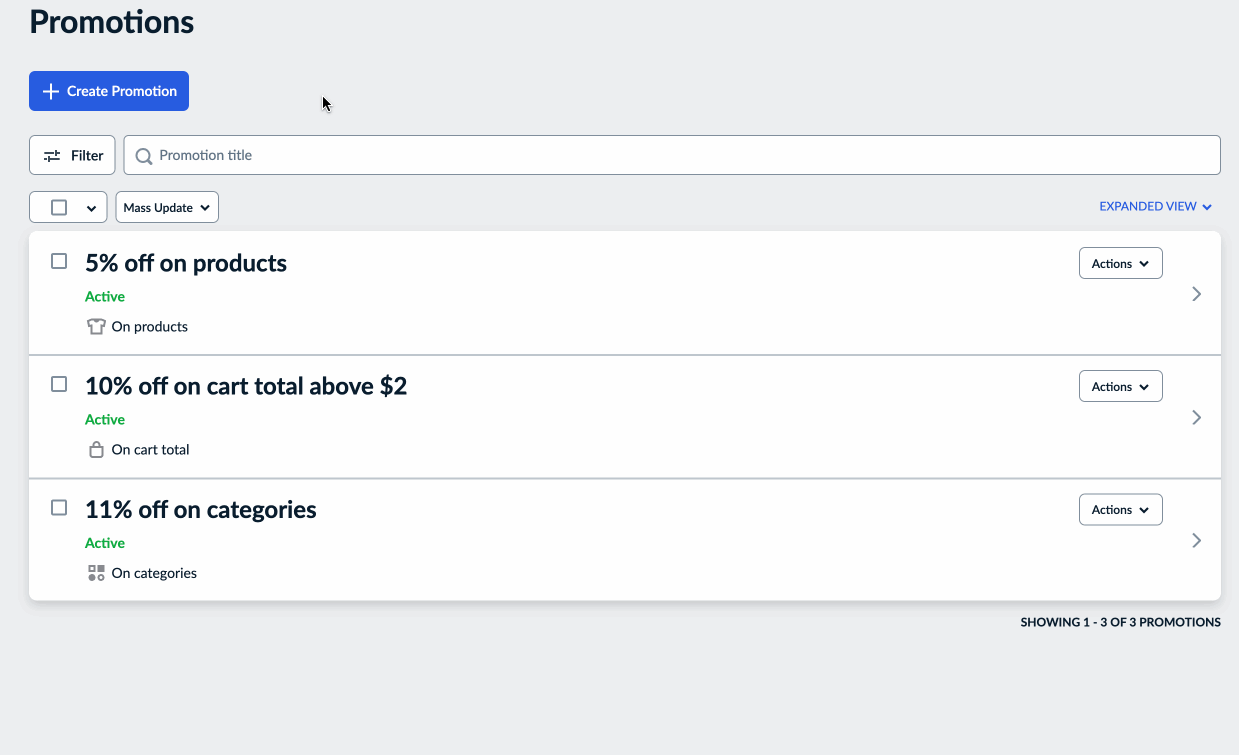Screen dimensions: 1239x755
Task: Open the Filter button
Action: pyautogui.click(x=72, y=156)
